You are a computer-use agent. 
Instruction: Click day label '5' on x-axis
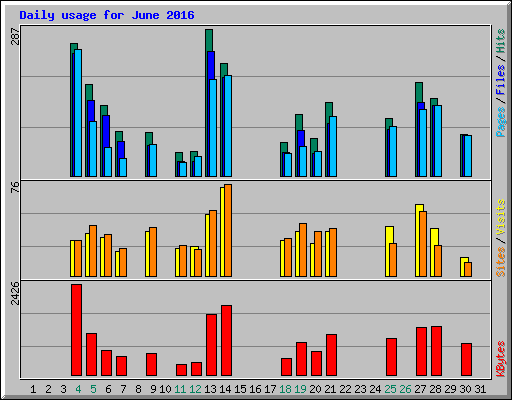(x=93, y=389)
